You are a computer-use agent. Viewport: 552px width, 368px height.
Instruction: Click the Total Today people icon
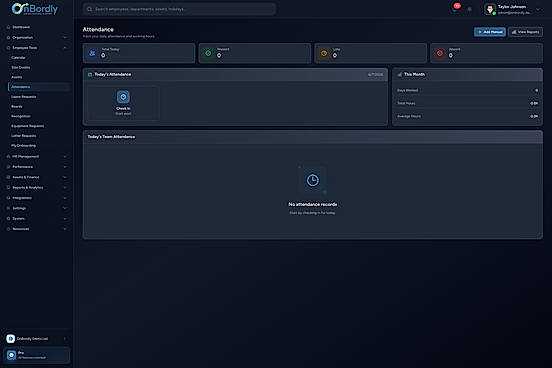coord(92,53)
